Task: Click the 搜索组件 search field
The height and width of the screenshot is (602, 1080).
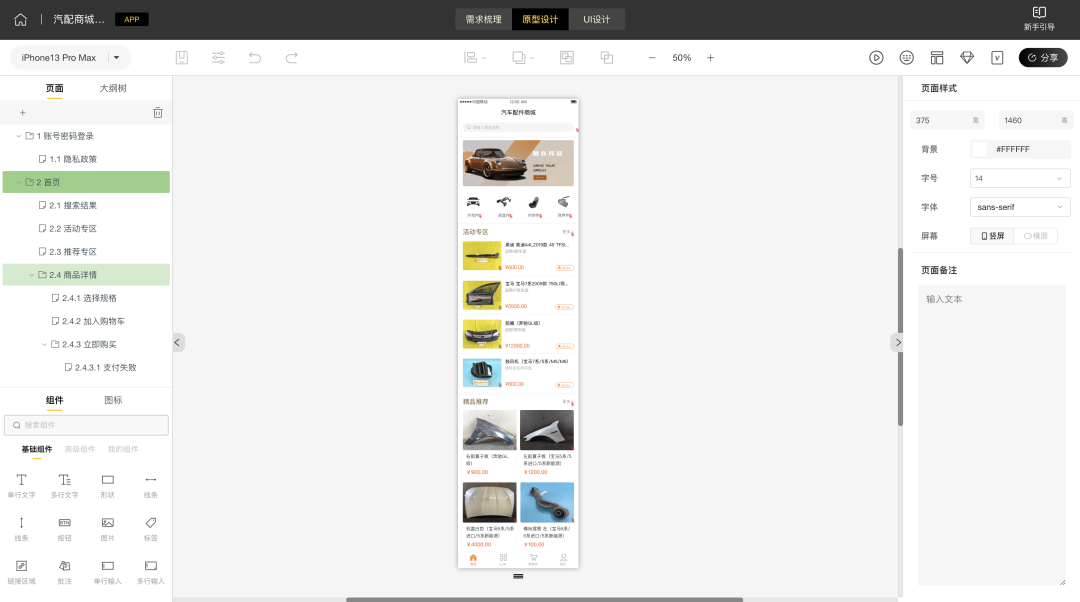Action: [86, 425]
